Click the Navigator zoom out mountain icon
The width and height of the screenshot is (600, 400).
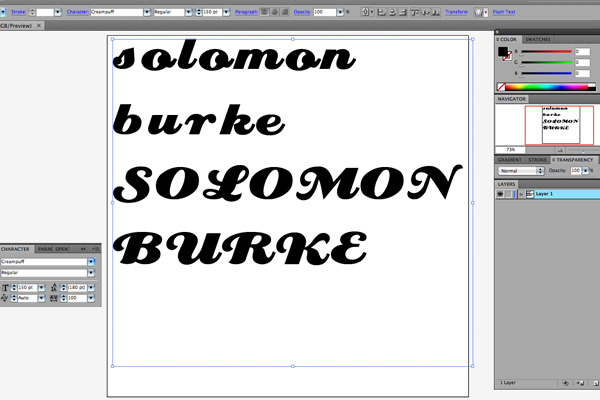click(560, 150)
